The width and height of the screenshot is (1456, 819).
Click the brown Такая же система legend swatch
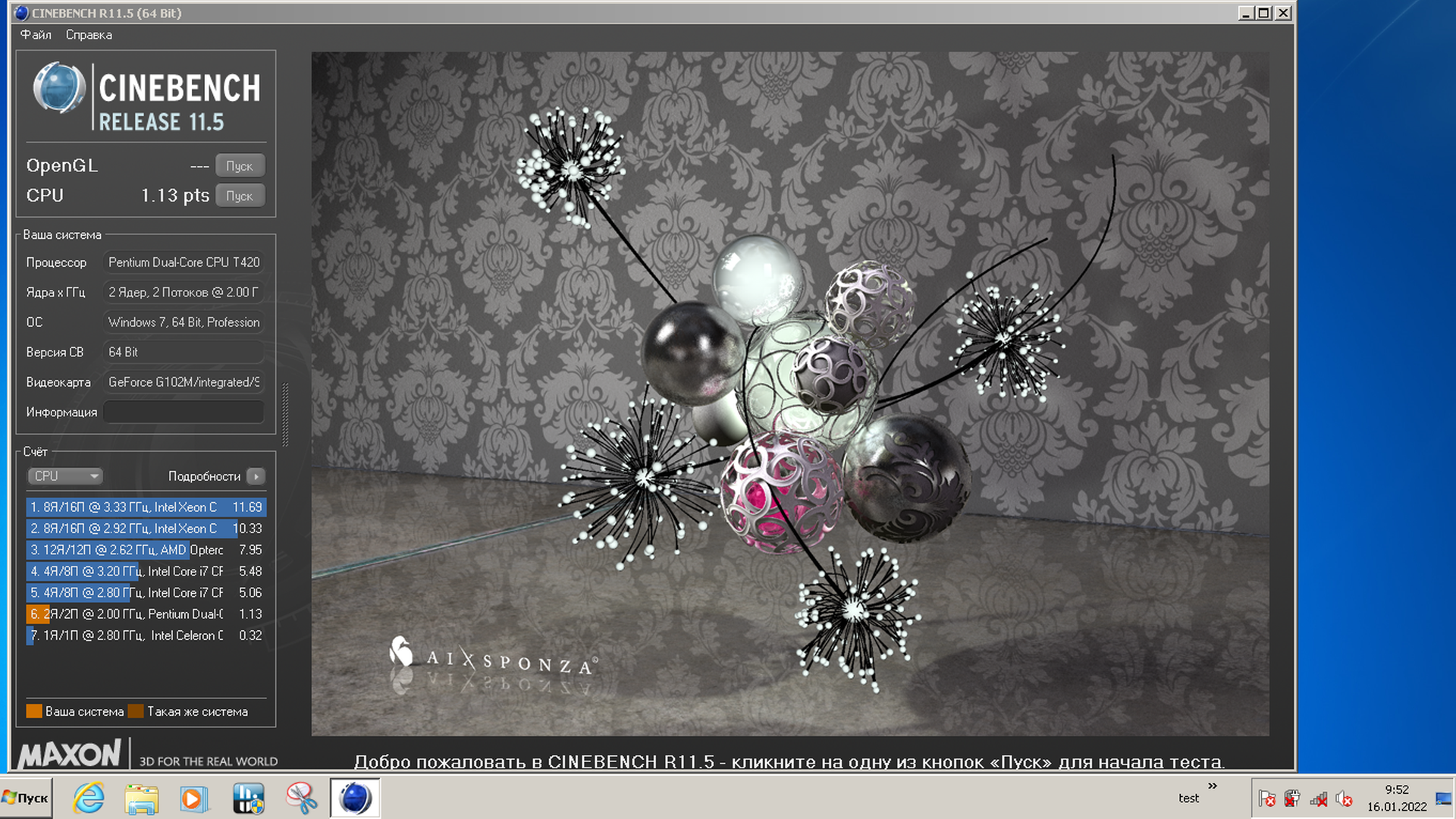pos(136,711)
